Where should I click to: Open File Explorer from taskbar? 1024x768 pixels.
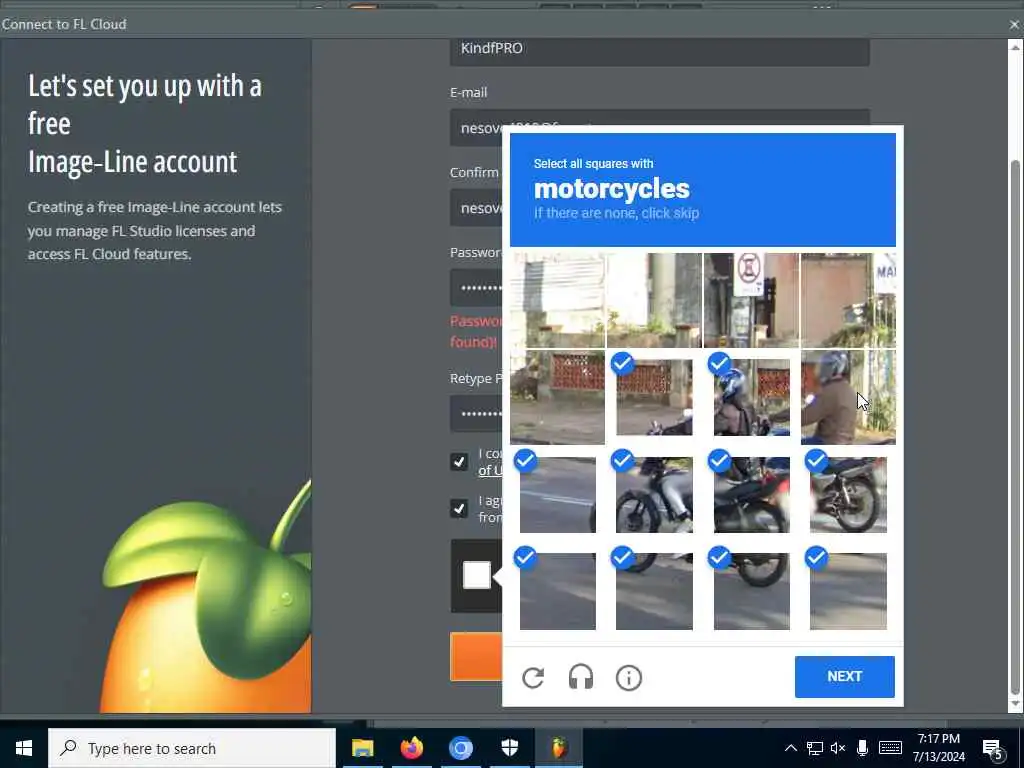point(362,748)
